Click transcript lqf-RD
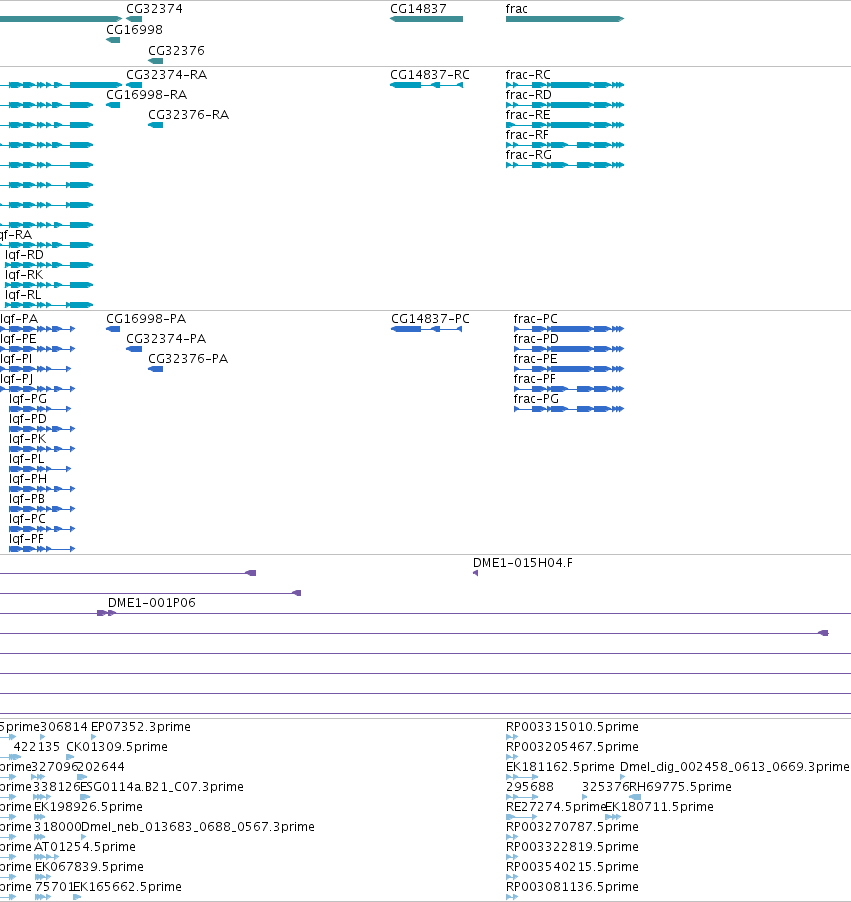 tap(24, 255)
